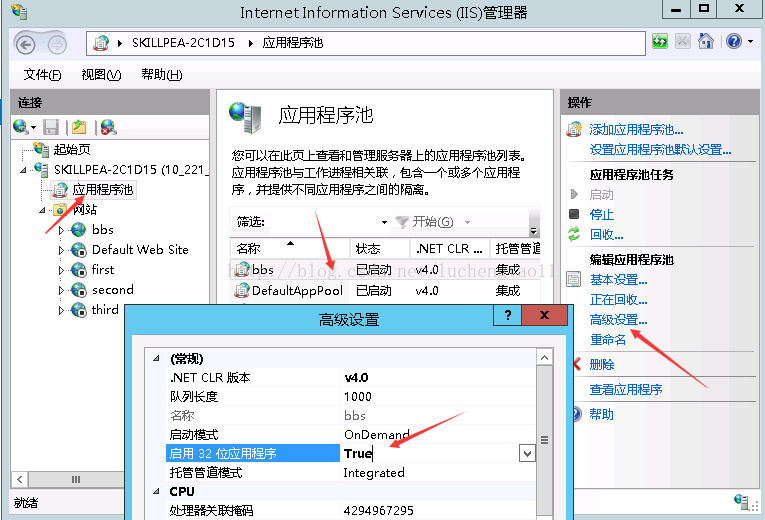
Task: Click the Start Page icon in tree
Action: pyautogui.click(x=41, y=149)
